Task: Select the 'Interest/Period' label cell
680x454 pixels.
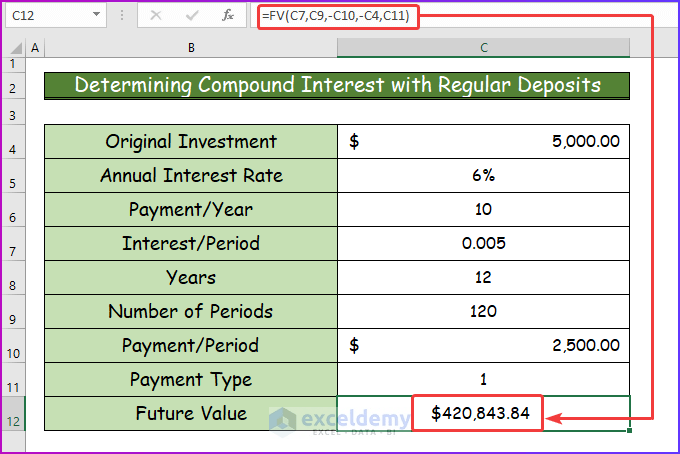Action: (191, 243)
